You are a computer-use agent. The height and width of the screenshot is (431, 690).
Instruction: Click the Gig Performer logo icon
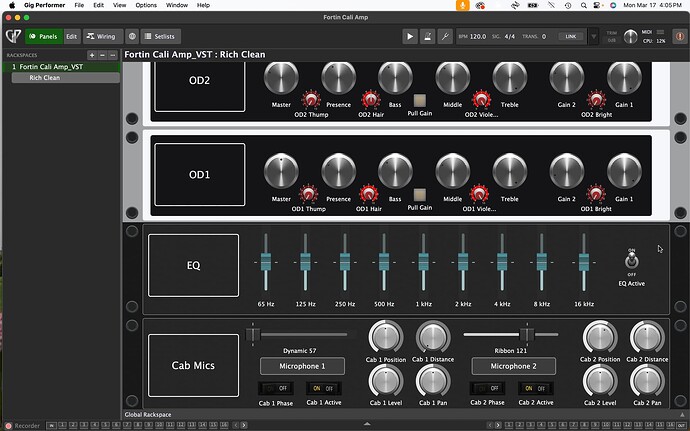coord(13,36)
